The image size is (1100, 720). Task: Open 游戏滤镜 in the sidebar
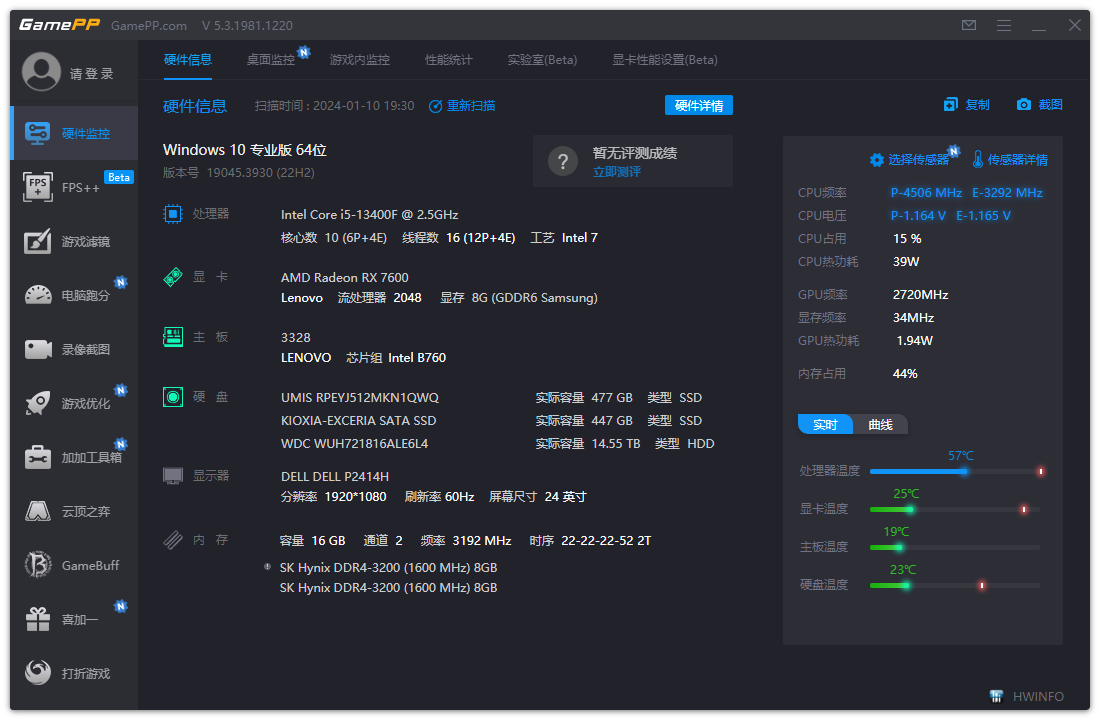click(74, 241)
